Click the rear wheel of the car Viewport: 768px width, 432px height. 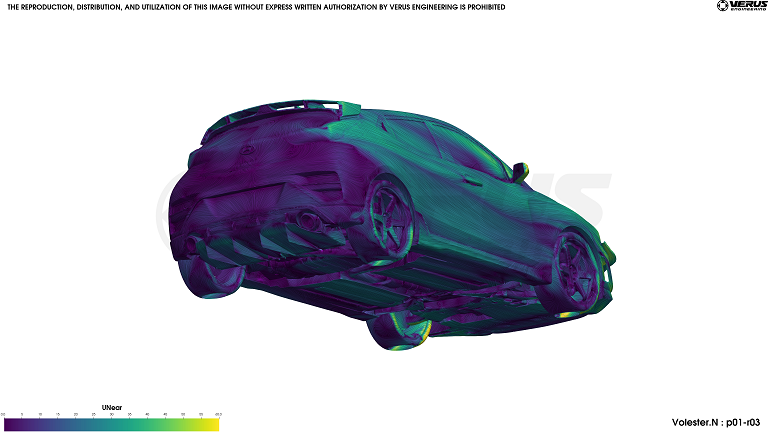pyautogui.click(x=388, y=213)
